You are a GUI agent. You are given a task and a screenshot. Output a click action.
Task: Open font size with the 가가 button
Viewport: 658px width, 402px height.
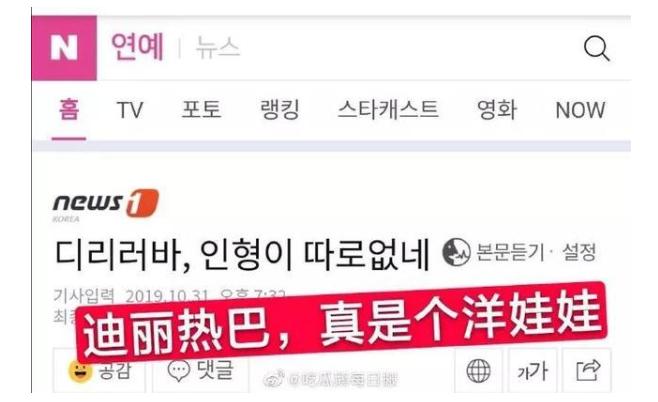click(533, 371)
